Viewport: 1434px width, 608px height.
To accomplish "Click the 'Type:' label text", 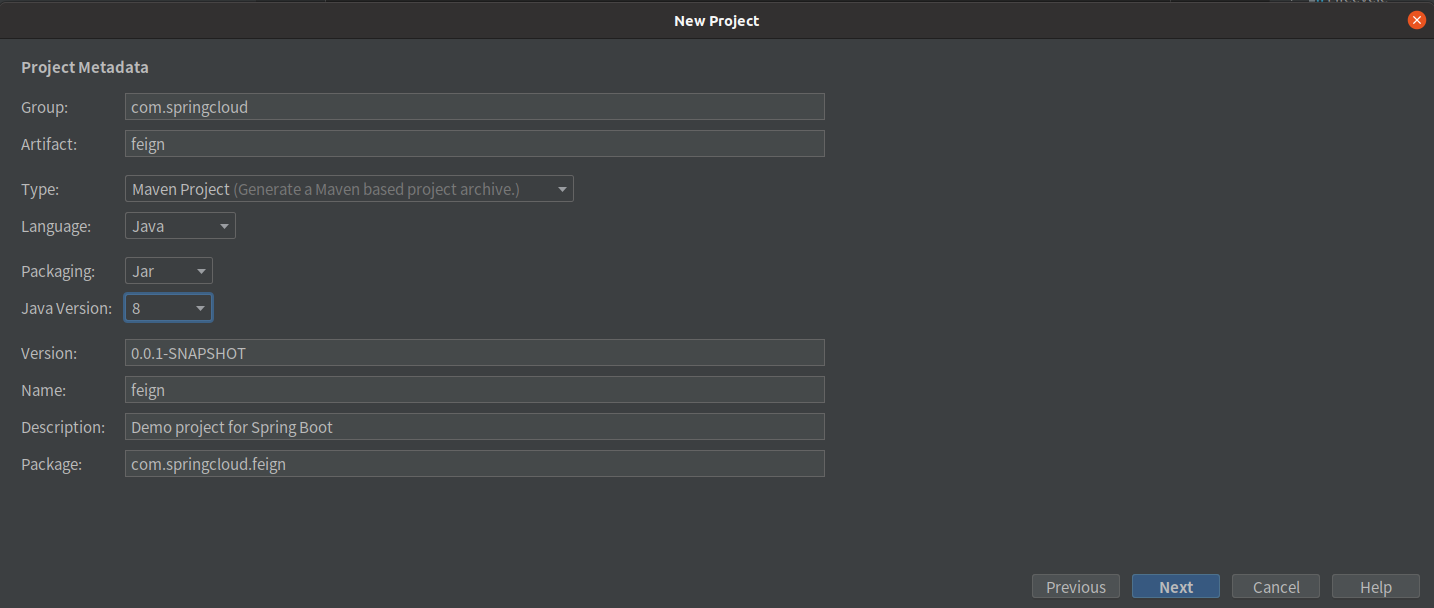I will 40,189.
